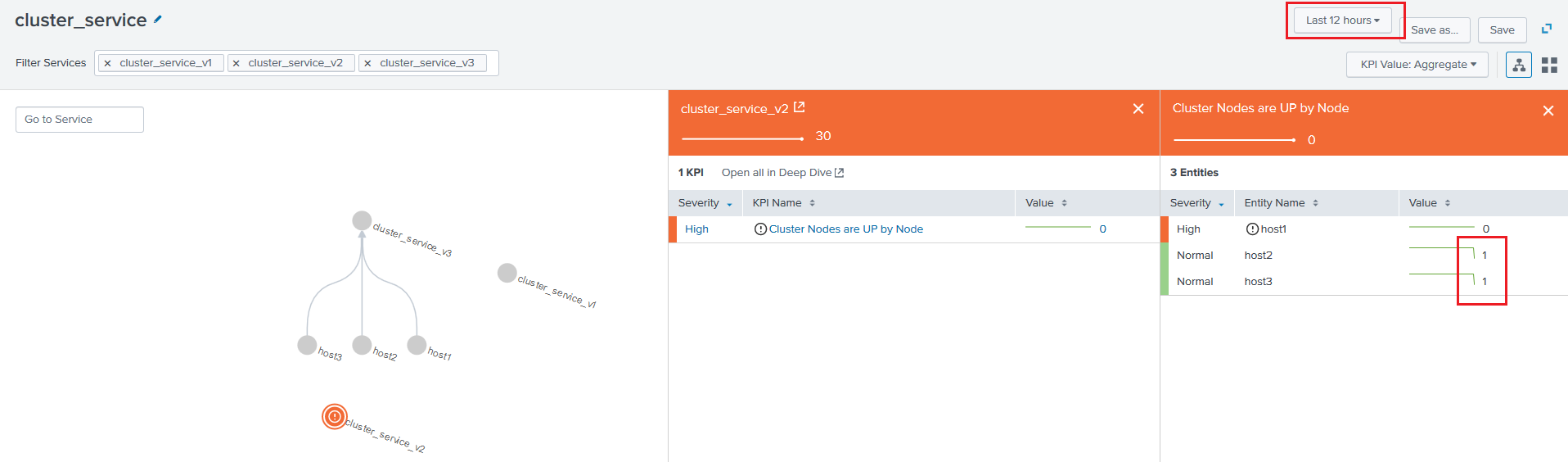1568x462 pixels.
Task: Toggle full screen mode icon
Action: coord(1547,29)
